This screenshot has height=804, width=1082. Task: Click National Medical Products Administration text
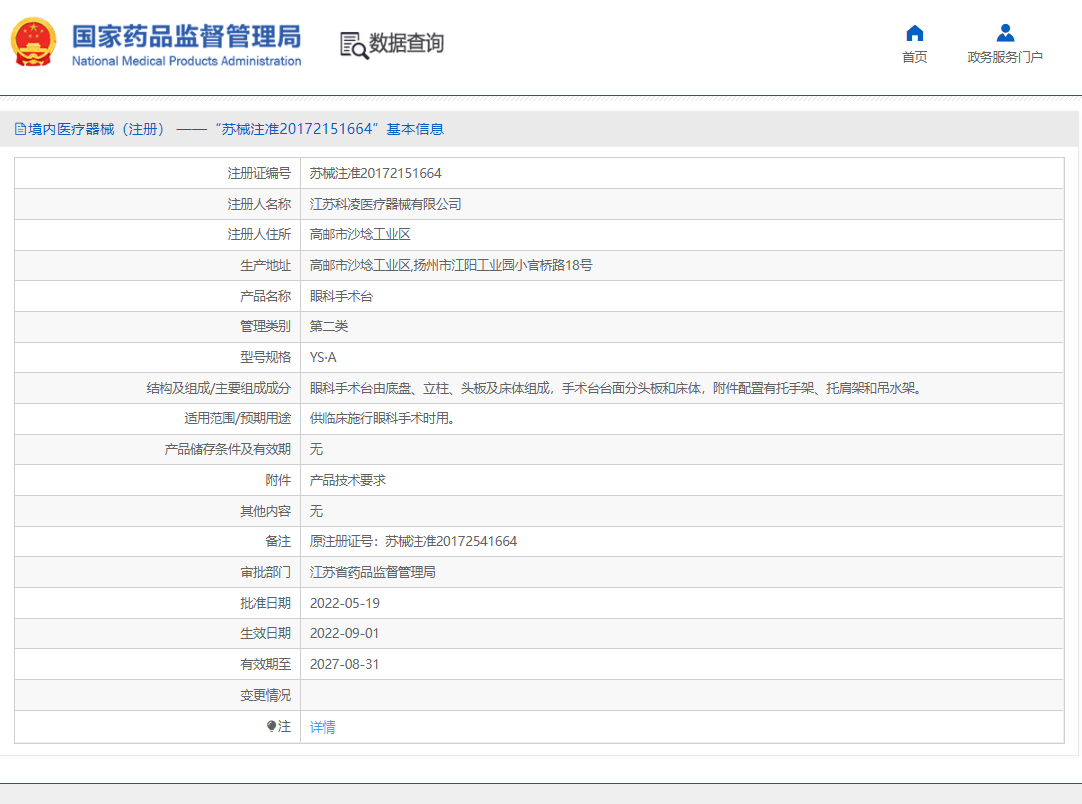click(x=186, y=61)
